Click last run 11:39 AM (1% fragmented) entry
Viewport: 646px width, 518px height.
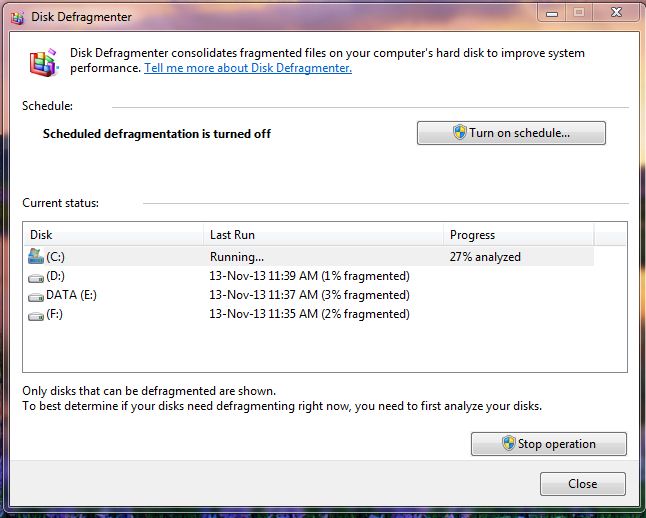[309, 276]
